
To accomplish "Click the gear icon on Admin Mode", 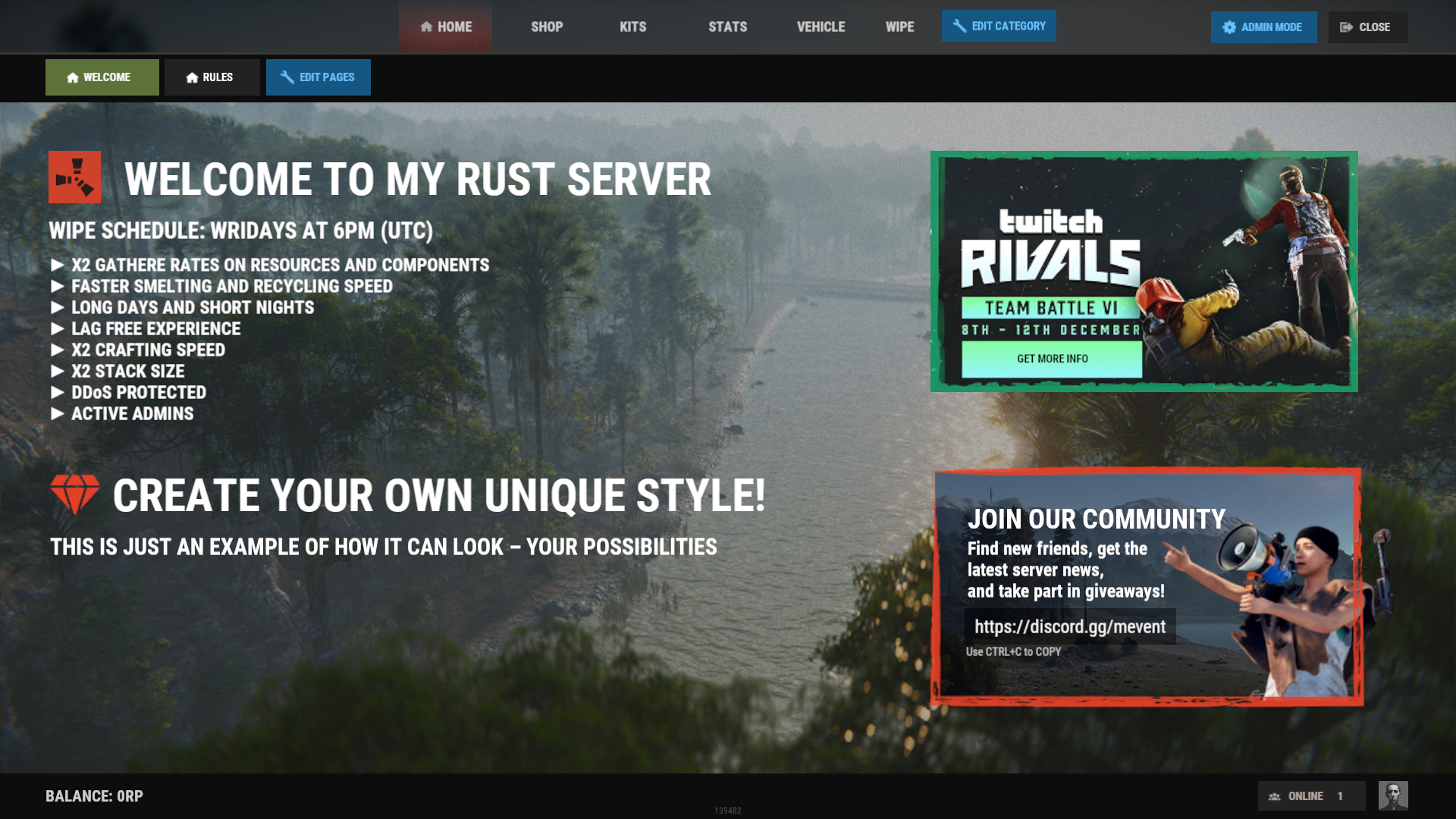I will (1228, 27).
